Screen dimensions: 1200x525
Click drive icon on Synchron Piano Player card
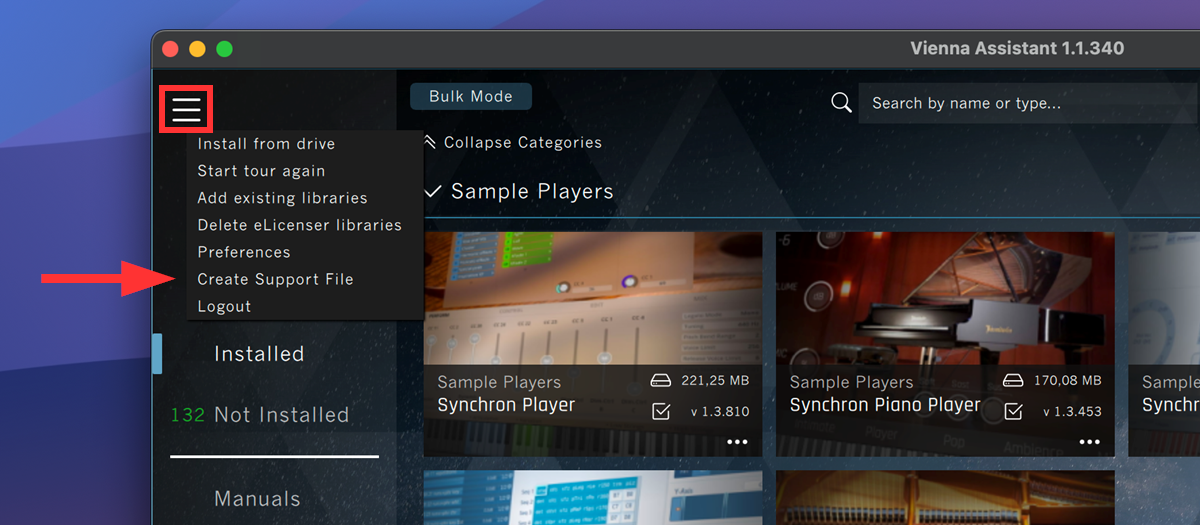pyautogui.click(x=1013, y=380)
